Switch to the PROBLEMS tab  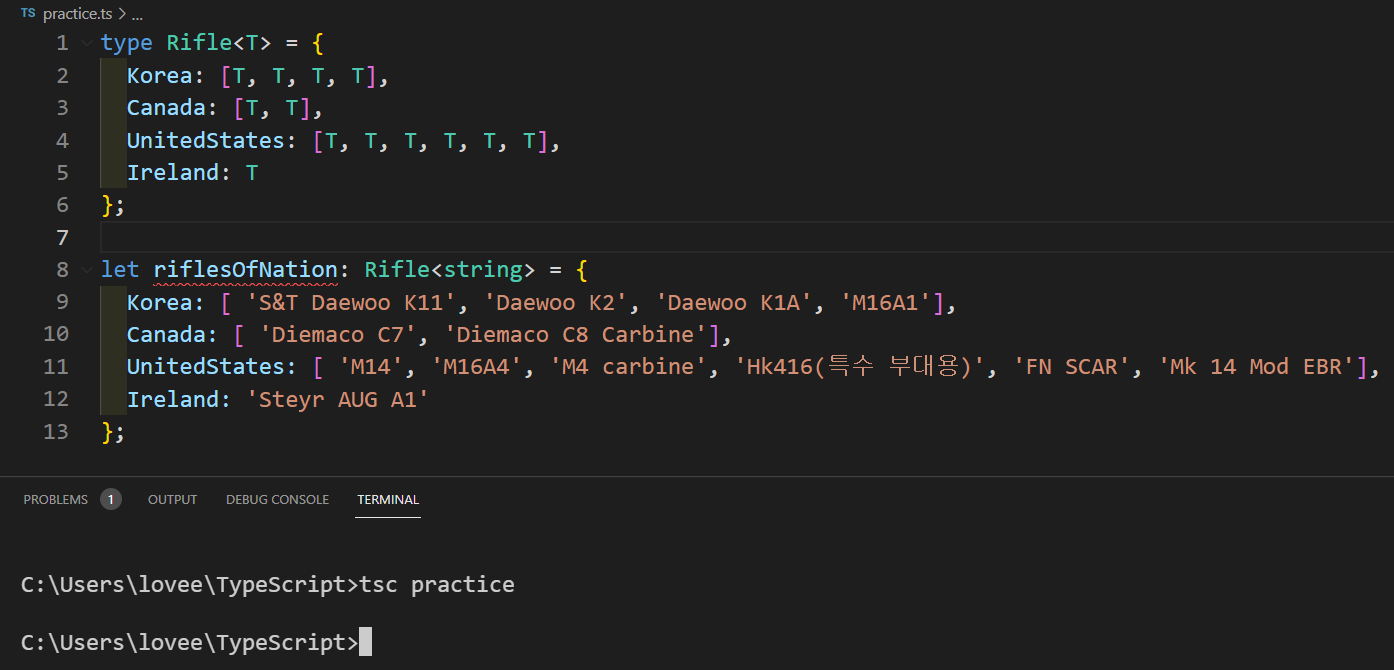[x=56, y=499]
